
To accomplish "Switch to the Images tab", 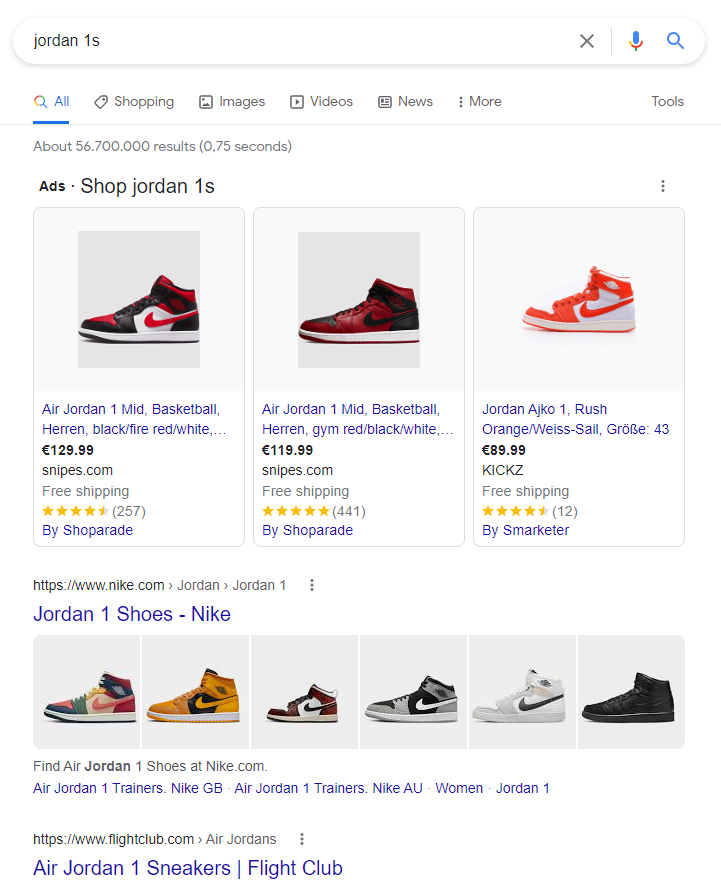I will (232, 102).
